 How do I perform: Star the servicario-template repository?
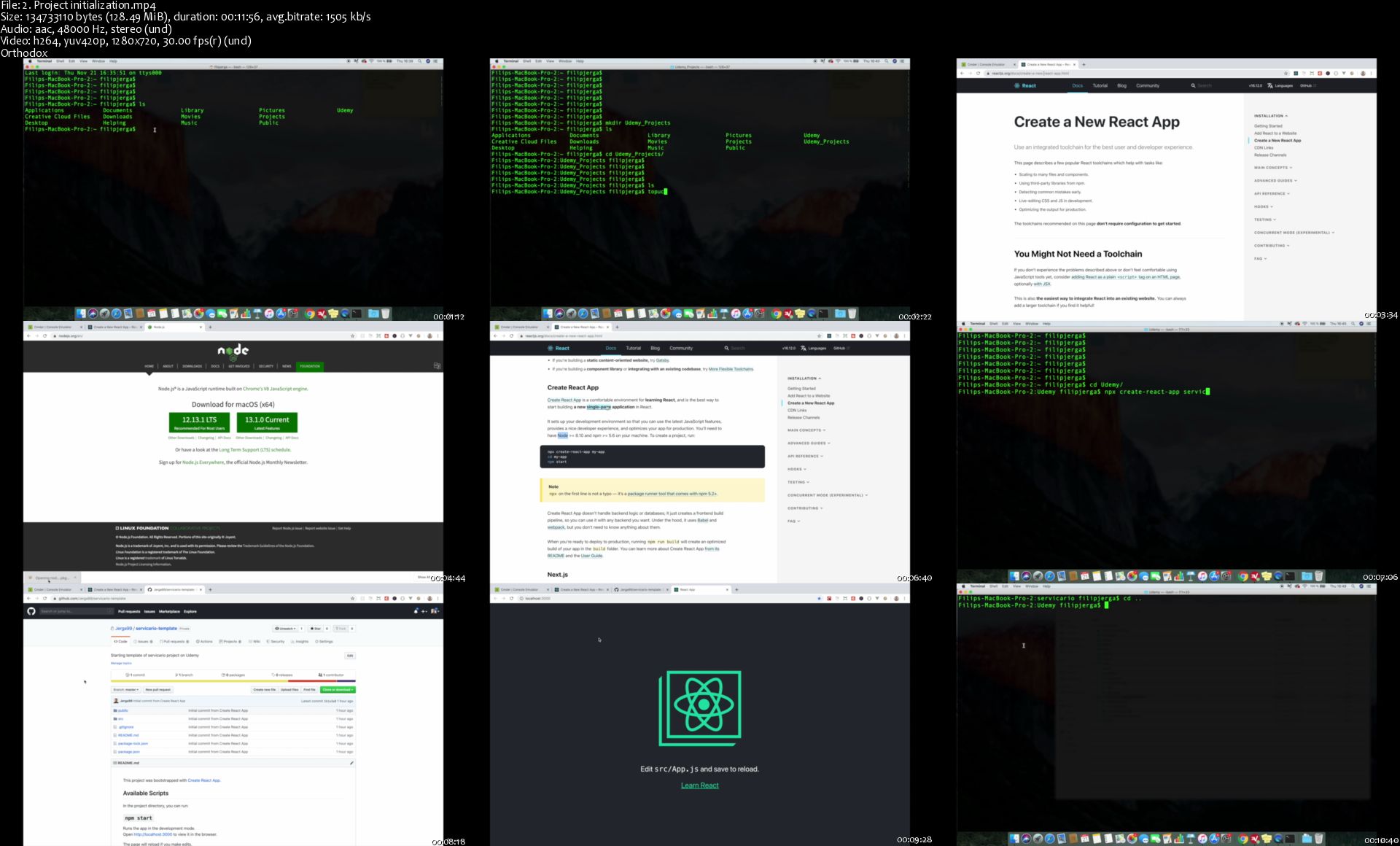point(316,628)
